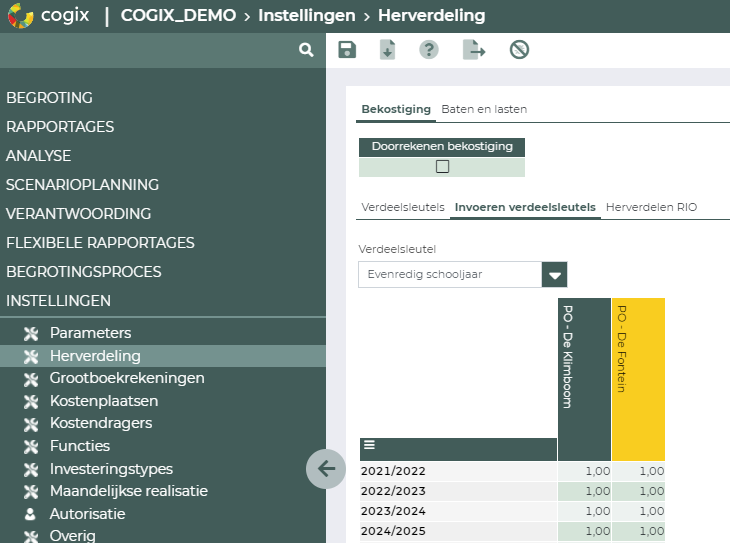Edit De Fontein value for 2022/2023

(638, 491)
